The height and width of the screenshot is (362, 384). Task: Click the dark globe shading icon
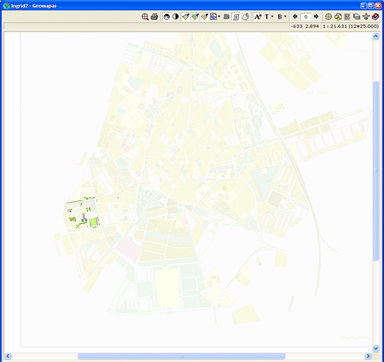166,17
